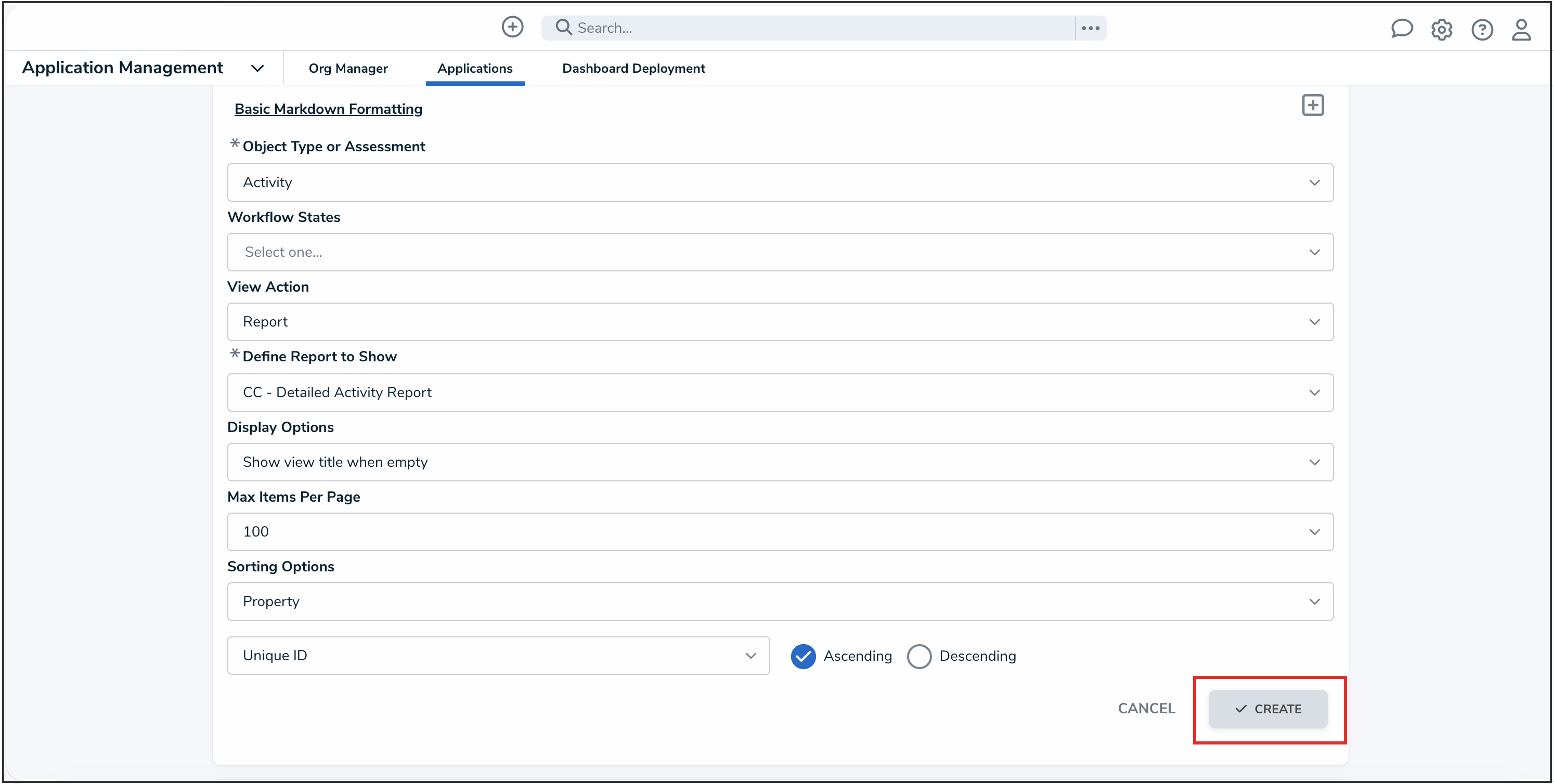Image resolution: width=1554 pixels, height=784 pixels.
Task: Open the Unique ID property dropdown
Action: point(498,656)
